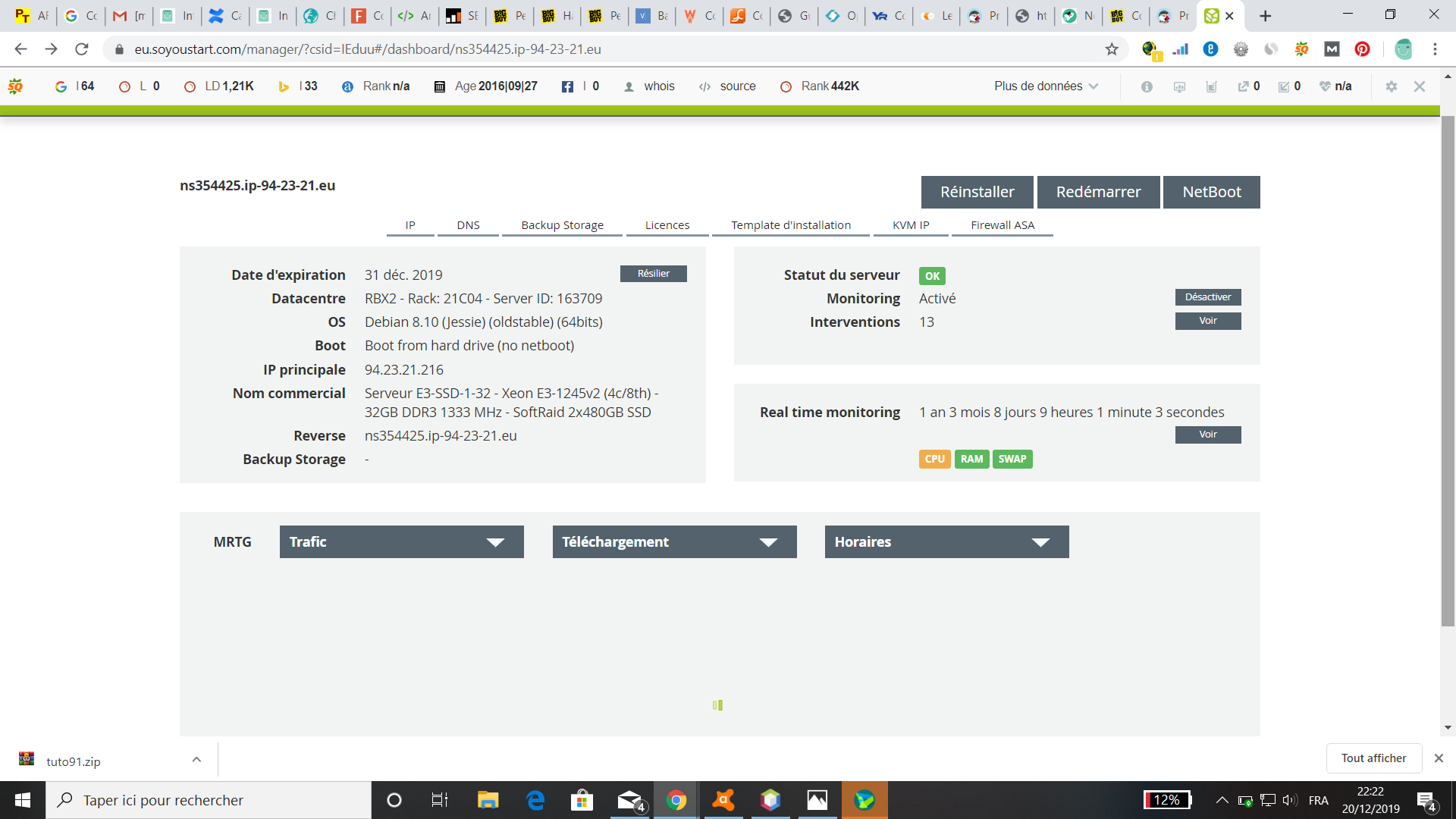Bookmark this page with the star icon
This screenshot has height=819, width=1456.
click(x=1112, y=49)
